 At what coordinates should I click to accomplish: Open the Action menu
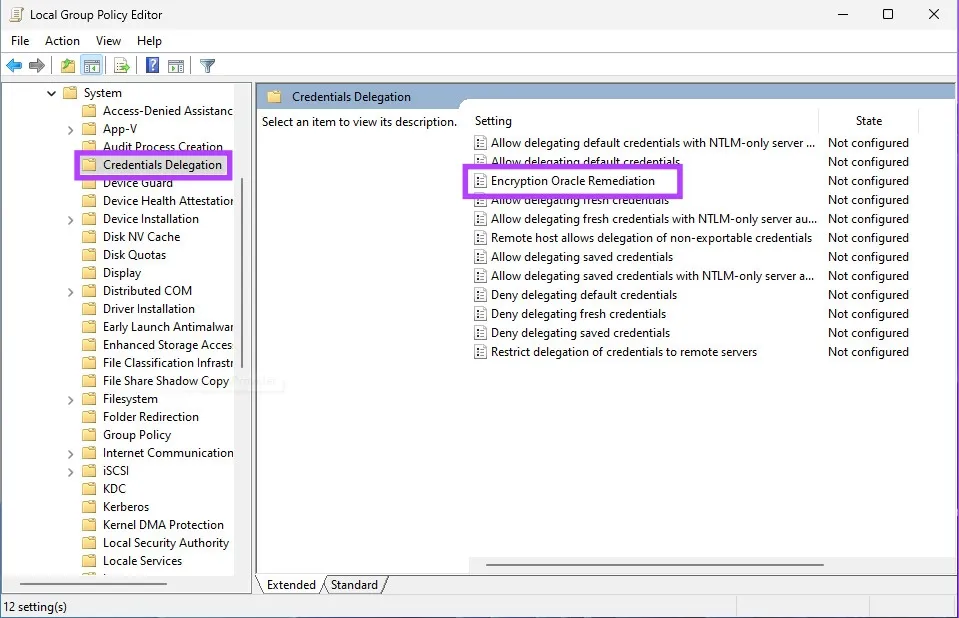pyautogui.click(x=62, y=41)
